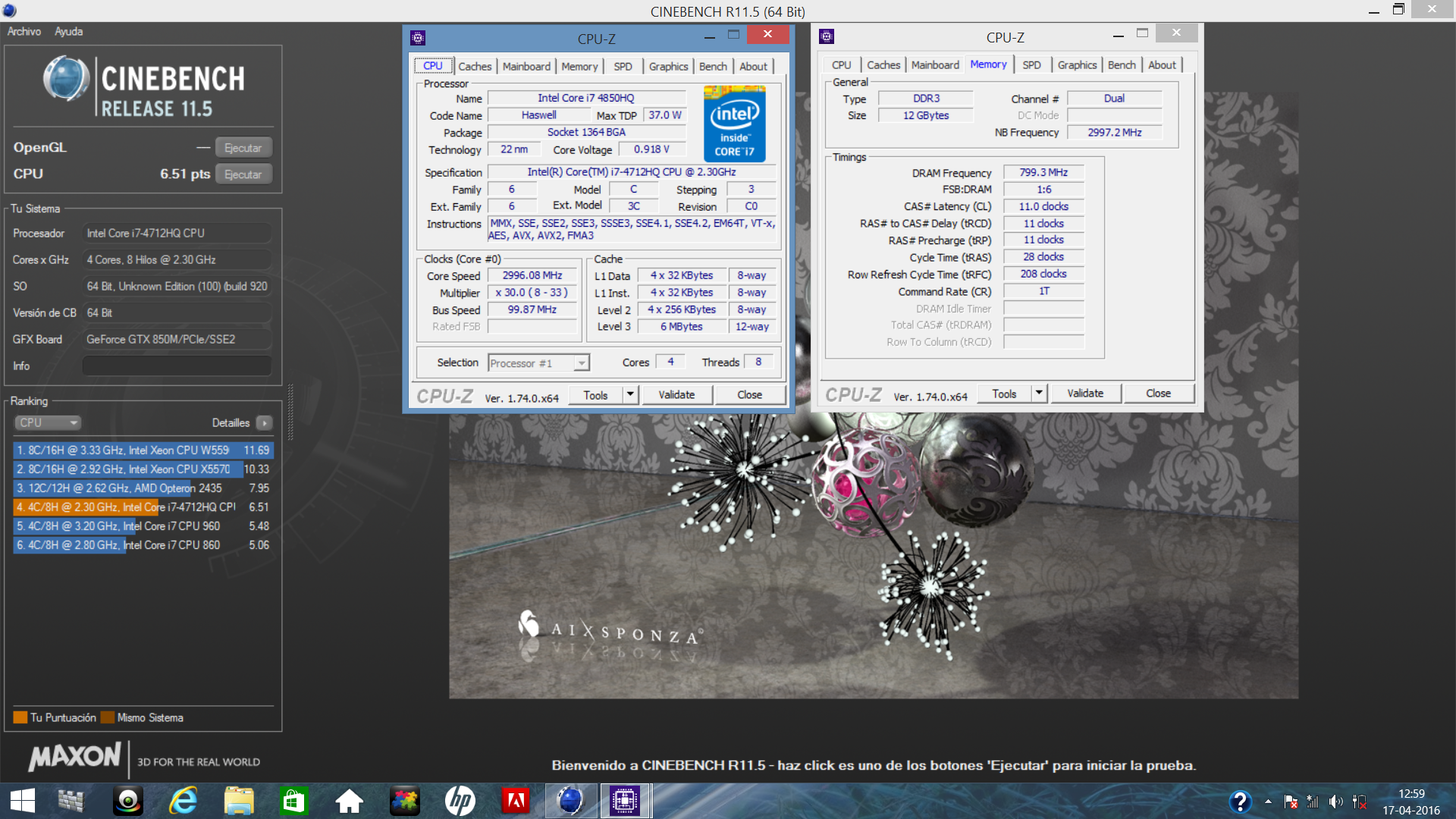
Task: Open SPD tab in left CPU-Z window
Action: click(x=623, y=67)
